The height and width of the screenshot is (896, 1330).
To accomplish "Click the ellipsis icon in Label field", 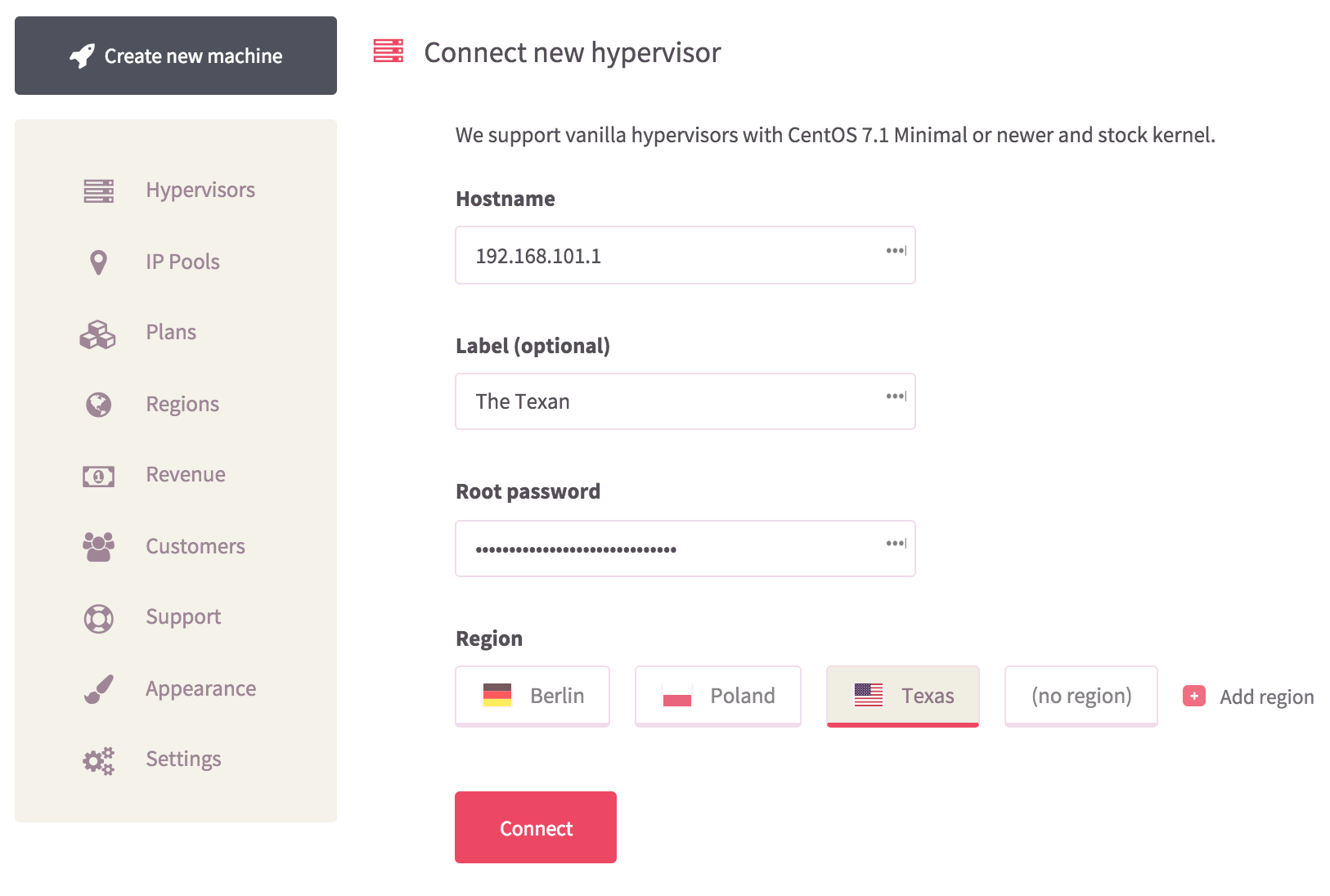I will [896, 396].
